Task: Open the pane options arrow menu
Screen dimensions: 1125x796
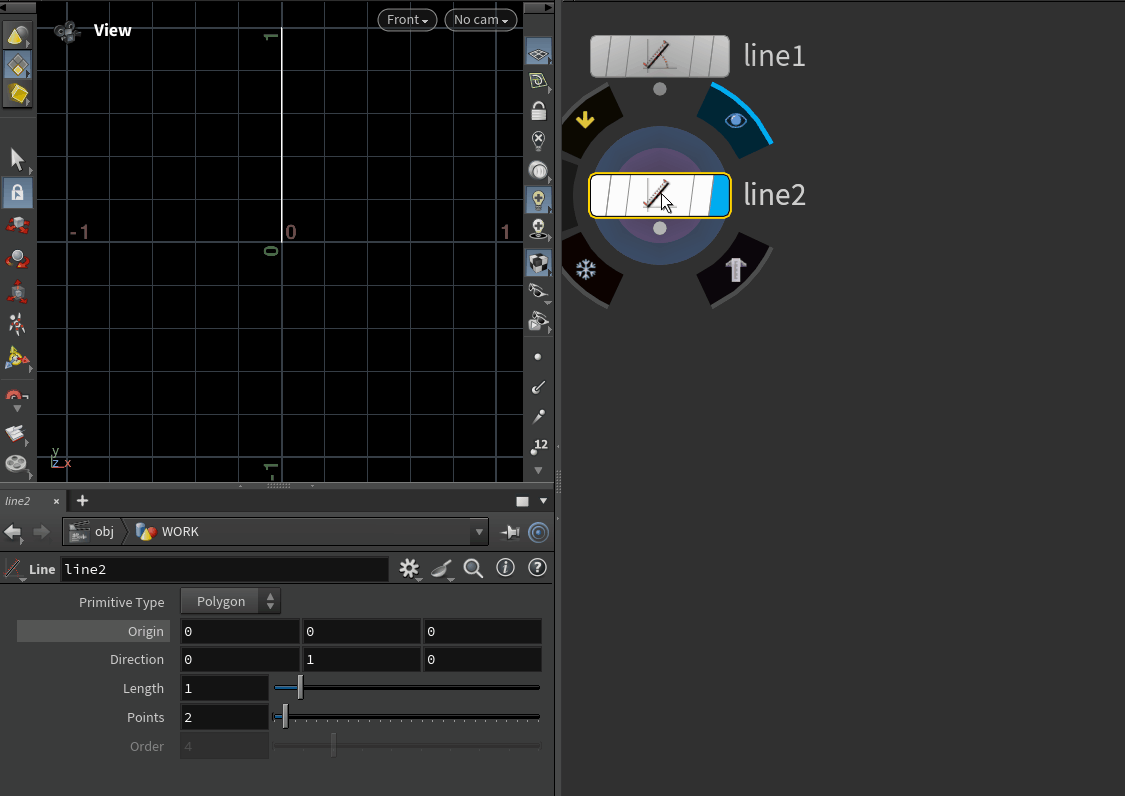Action: pos(543,501)
